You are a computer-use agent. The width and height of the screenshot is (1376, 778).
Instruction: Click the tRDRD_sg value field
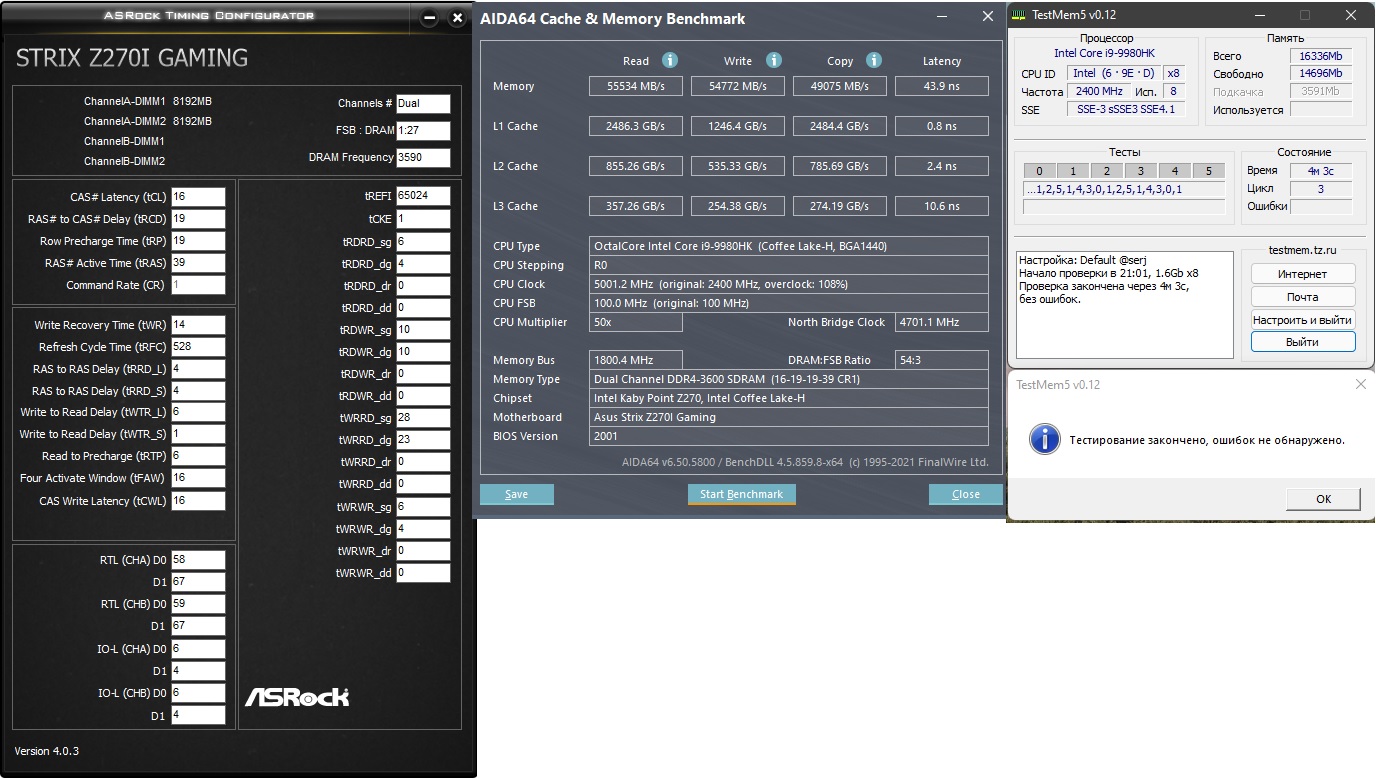[x=423, y=242]
